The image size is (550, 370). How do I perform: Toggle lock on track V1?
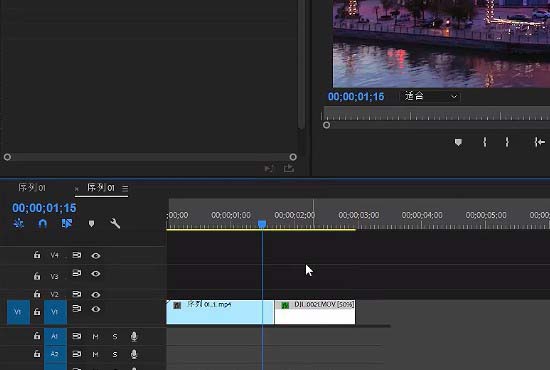pyautogui.click(x=37, y=311)
